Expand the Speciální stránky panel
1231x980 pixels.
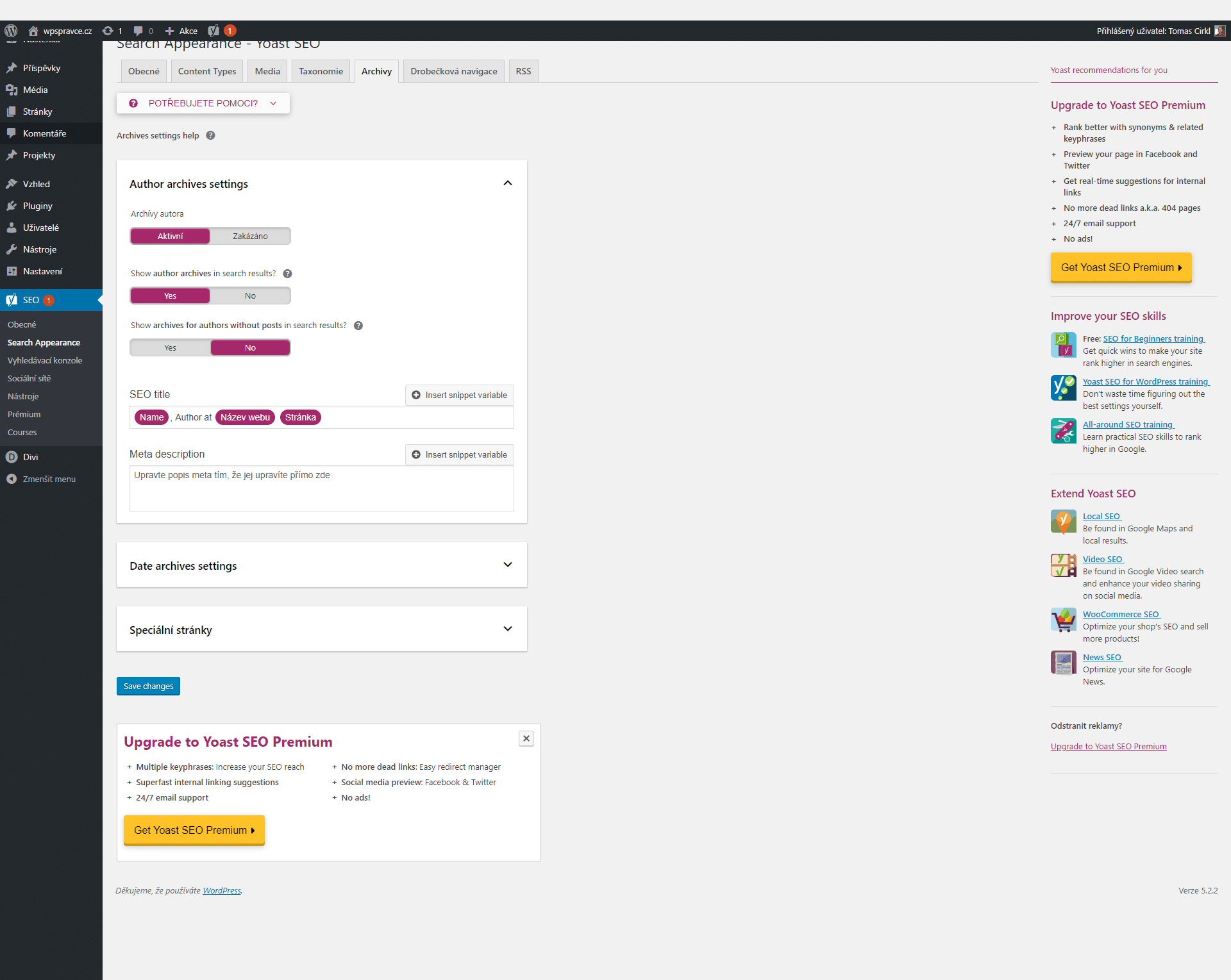508,629
